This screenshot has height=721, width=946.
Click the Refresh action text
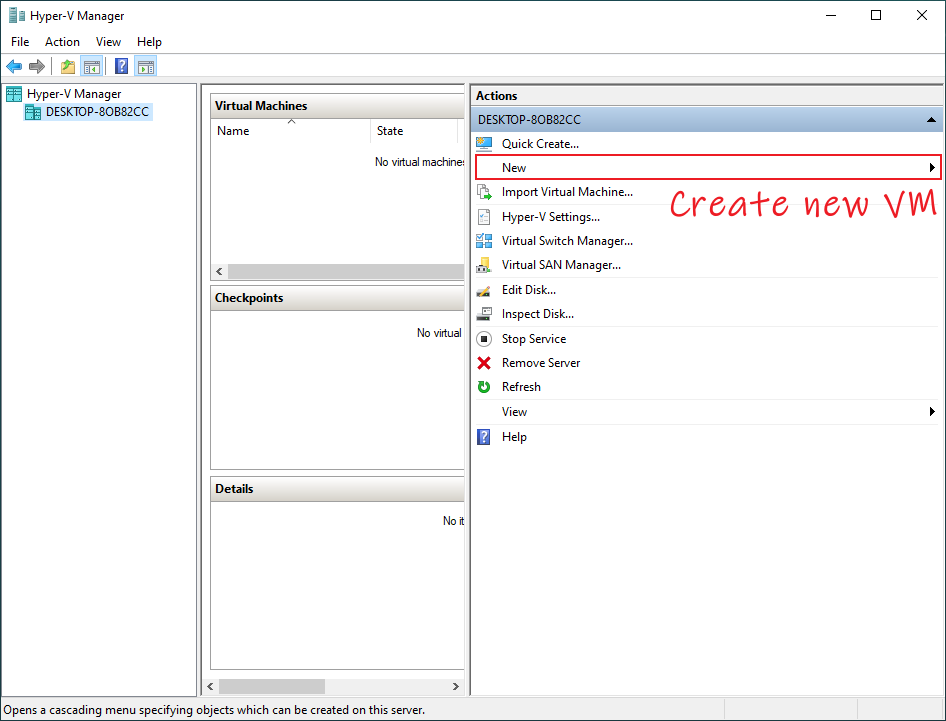pyautogui.click(x=521, y=387)
